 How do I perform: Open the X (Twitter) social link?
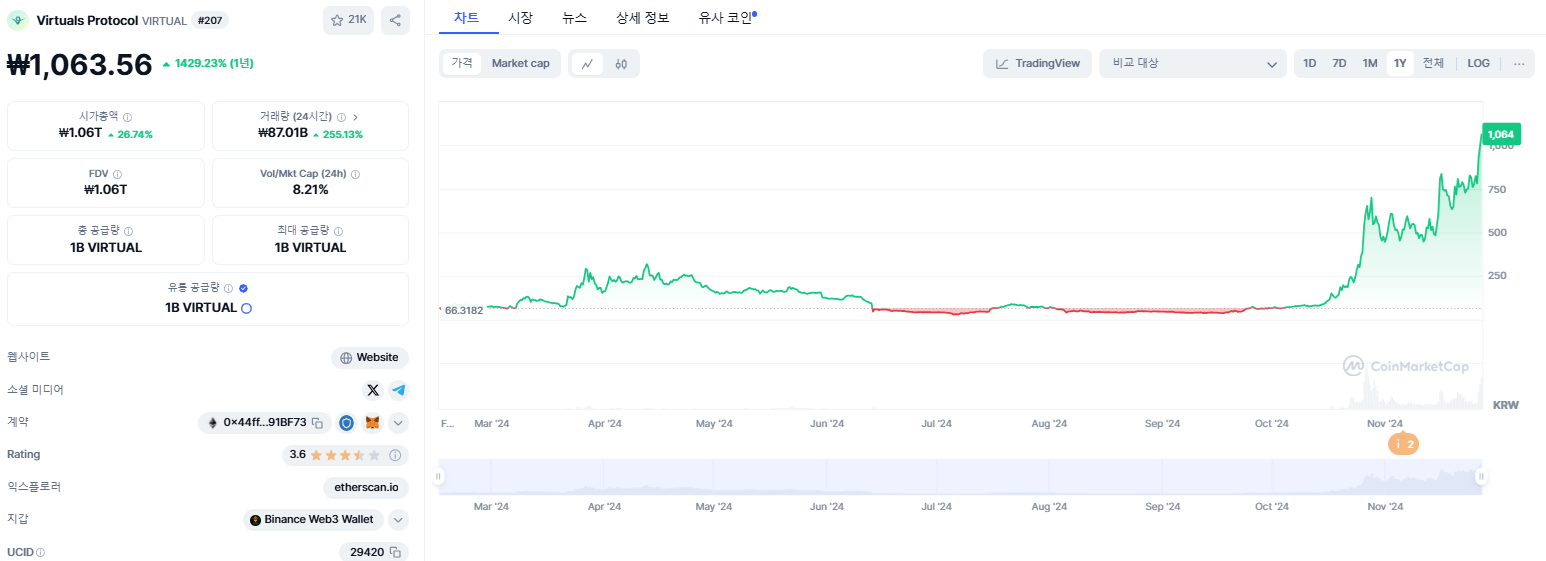click(x=373, y=390)
